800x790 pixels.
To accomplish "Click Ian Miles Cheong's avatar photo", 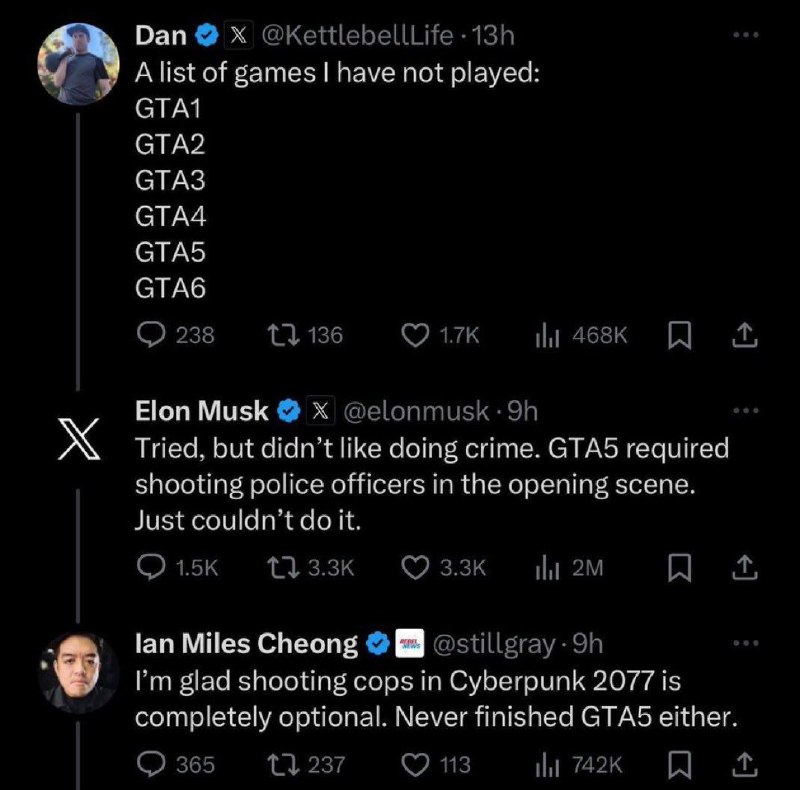I will tap(78, 673).
